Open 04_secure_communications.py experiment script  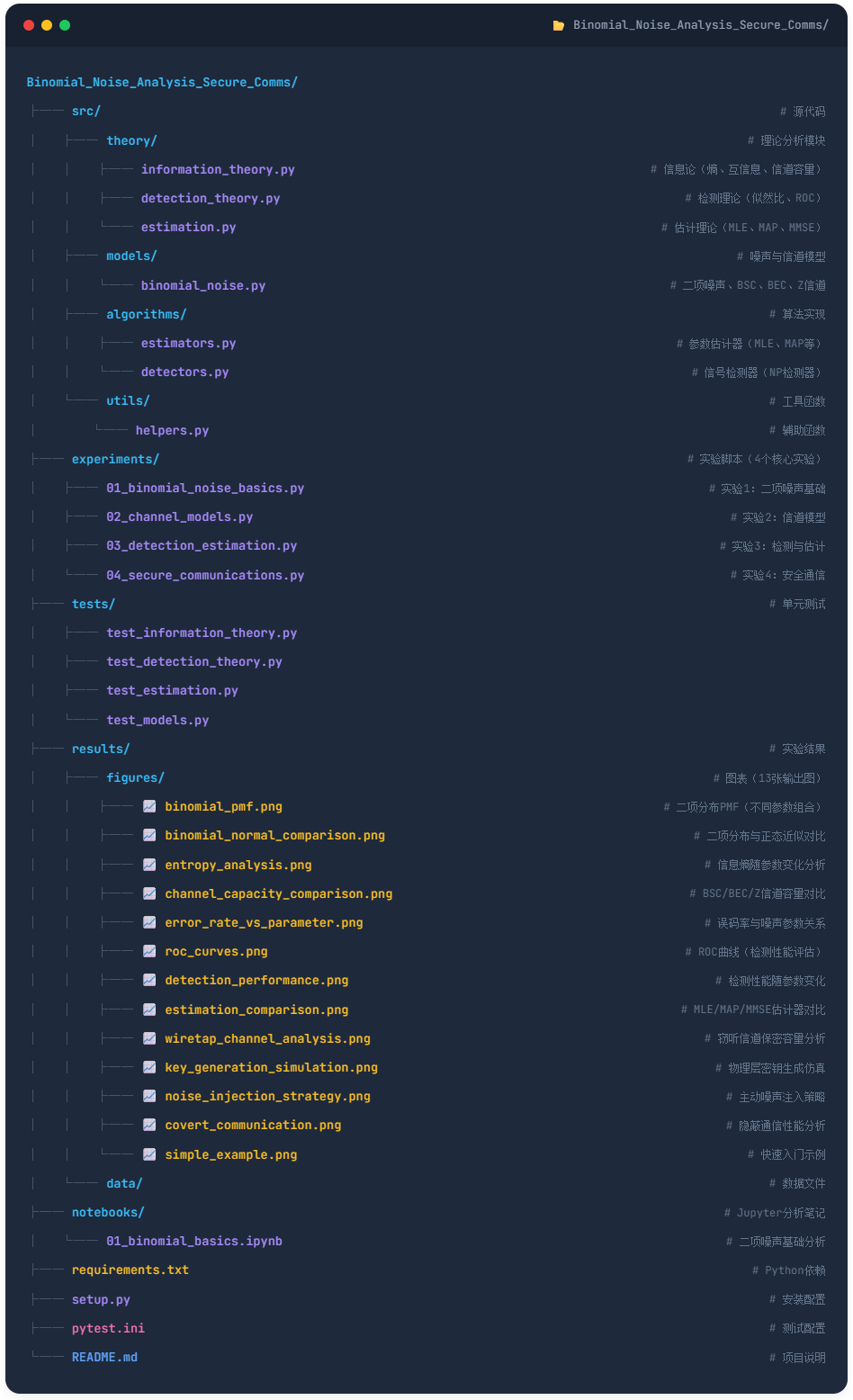pos(205,576)
